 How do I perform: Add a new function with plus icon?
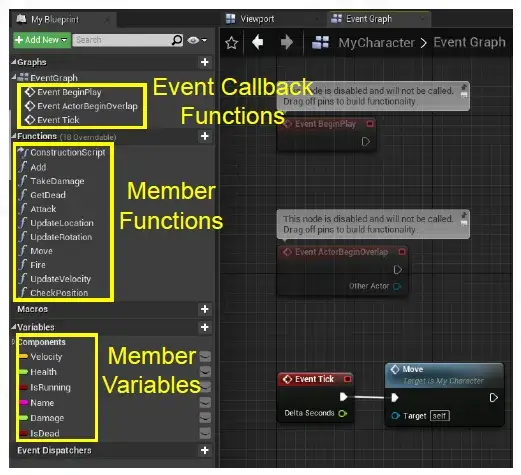205,136
